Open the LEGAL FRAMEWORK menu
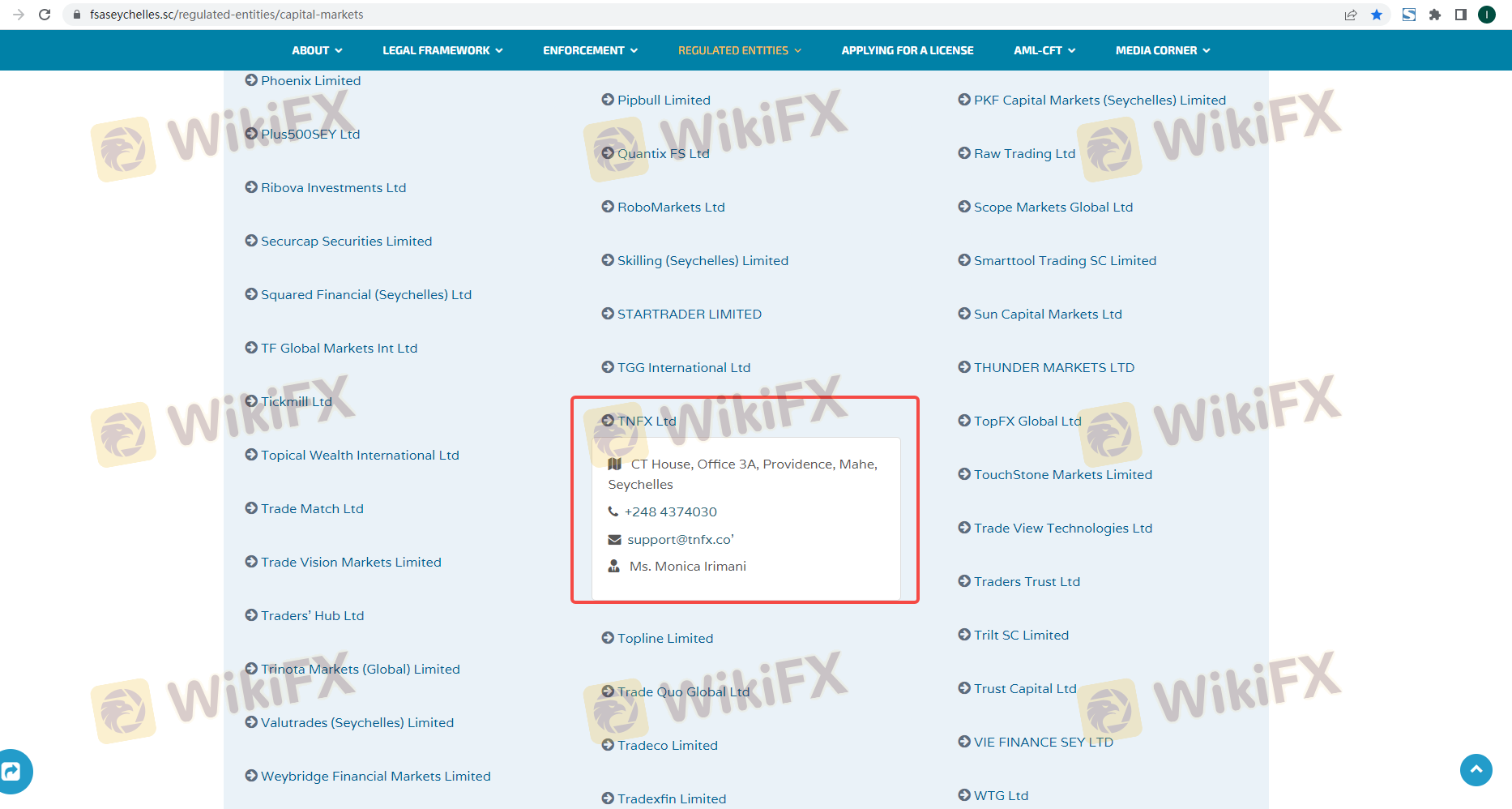 pyautogui.click(x=442, y=50)
